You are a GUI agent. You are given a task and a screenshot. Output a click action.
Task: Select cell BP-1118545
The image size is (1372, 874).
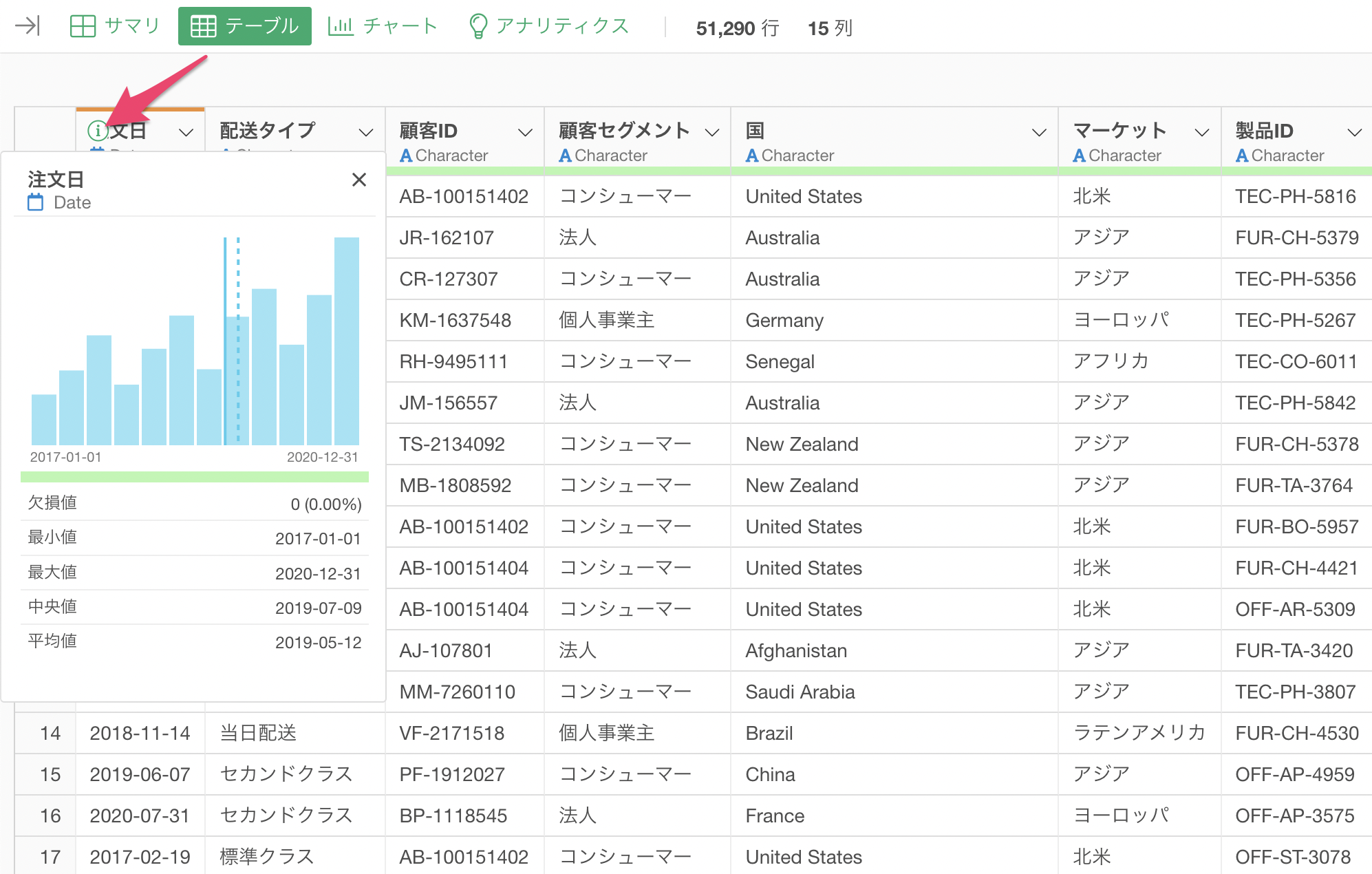coord(465,816)
